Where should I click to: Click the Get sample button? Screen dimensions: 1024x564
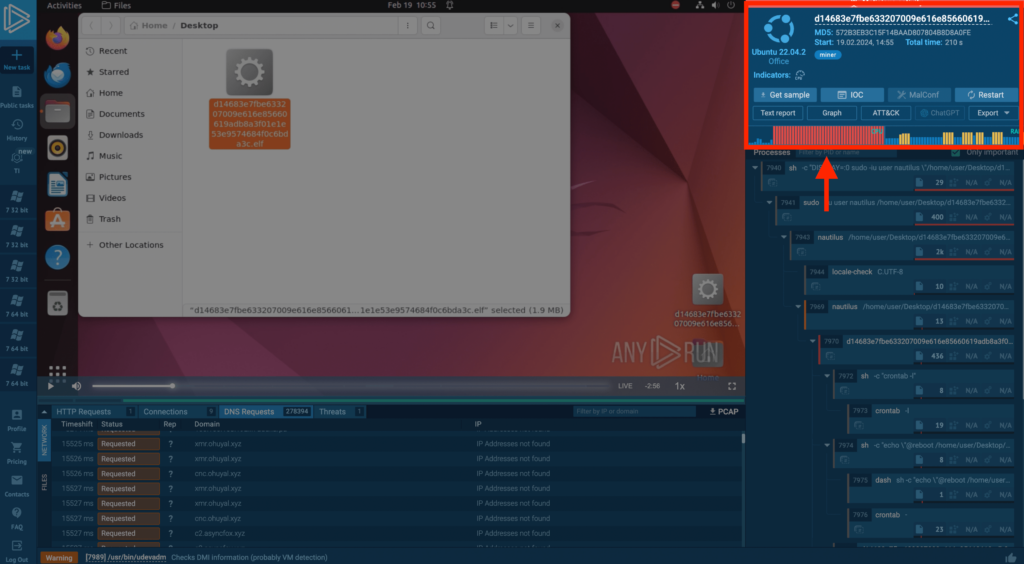pyautogui.click(x=785, y=95)
